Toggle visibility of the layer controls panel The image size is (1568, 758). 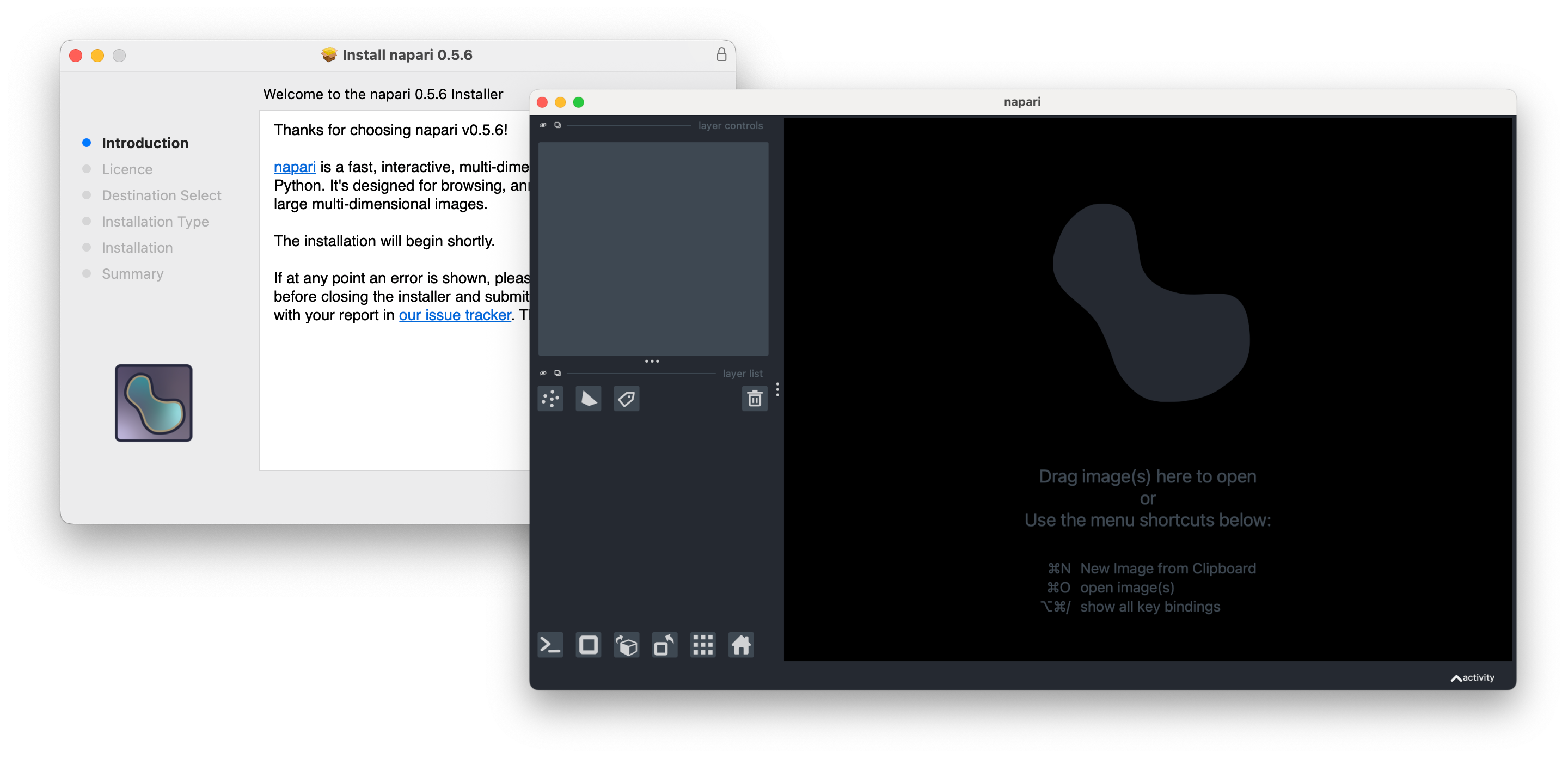tap(543, 125)
